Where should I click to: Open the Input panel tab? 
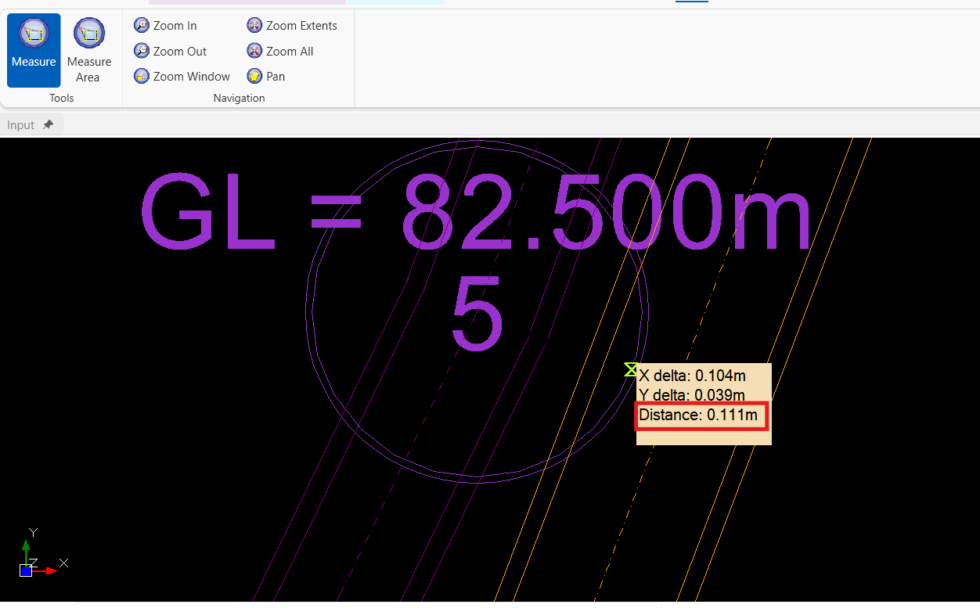click(x=20, y=125)
